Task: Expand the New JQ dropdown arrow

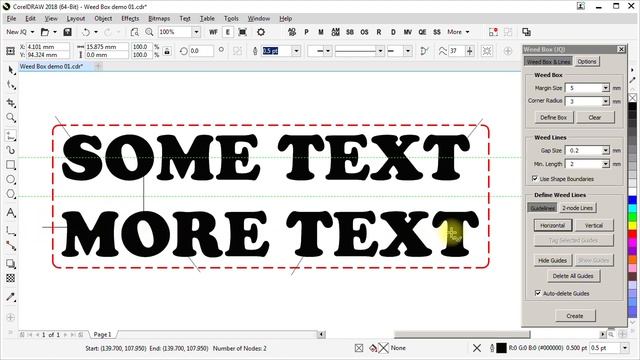Action: (32, 32)
